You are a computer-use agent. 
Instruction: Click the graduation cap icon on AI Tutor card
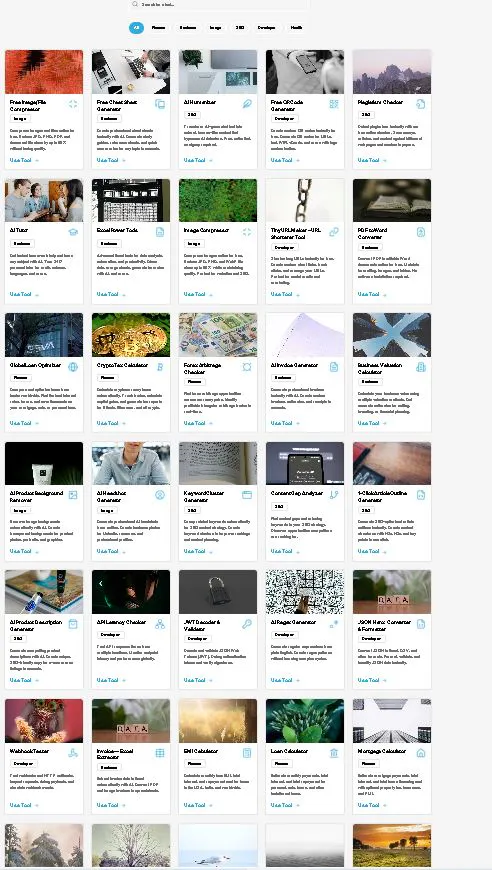[73, 232]
